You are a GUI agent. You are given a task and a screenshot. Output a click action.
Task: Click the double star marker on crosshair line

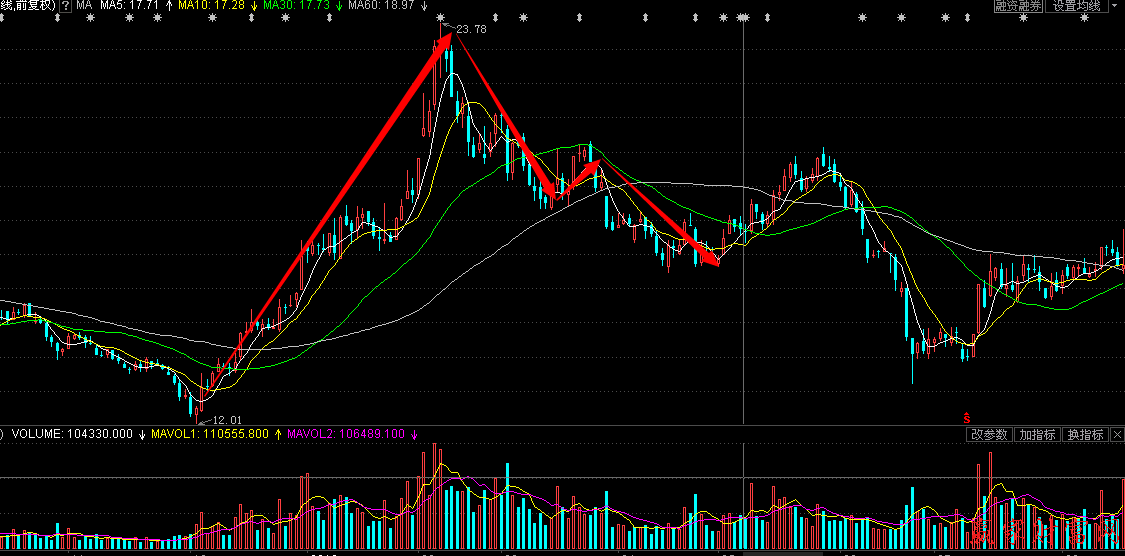742,18
